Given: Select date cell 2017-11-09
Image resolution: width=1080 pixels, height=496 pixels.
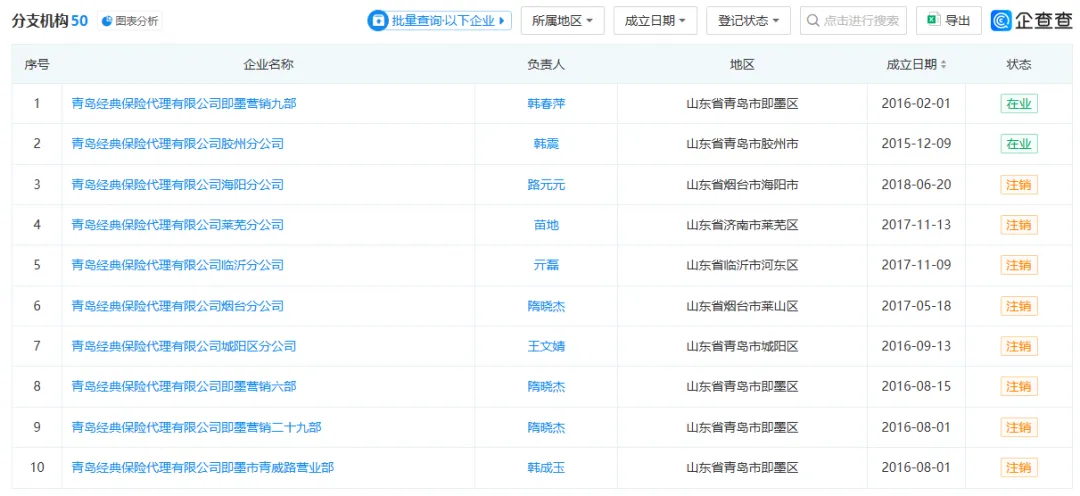Looking at the screenshot, I should (915, 265).
